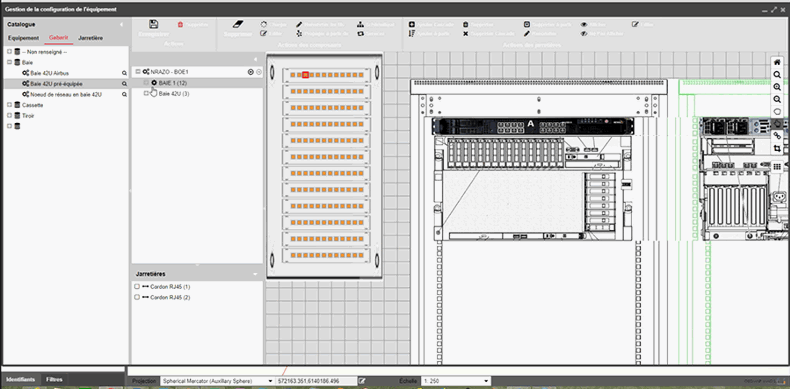
Task: Click the Cordon RJ45 (1) label
Action: [170, 287]
